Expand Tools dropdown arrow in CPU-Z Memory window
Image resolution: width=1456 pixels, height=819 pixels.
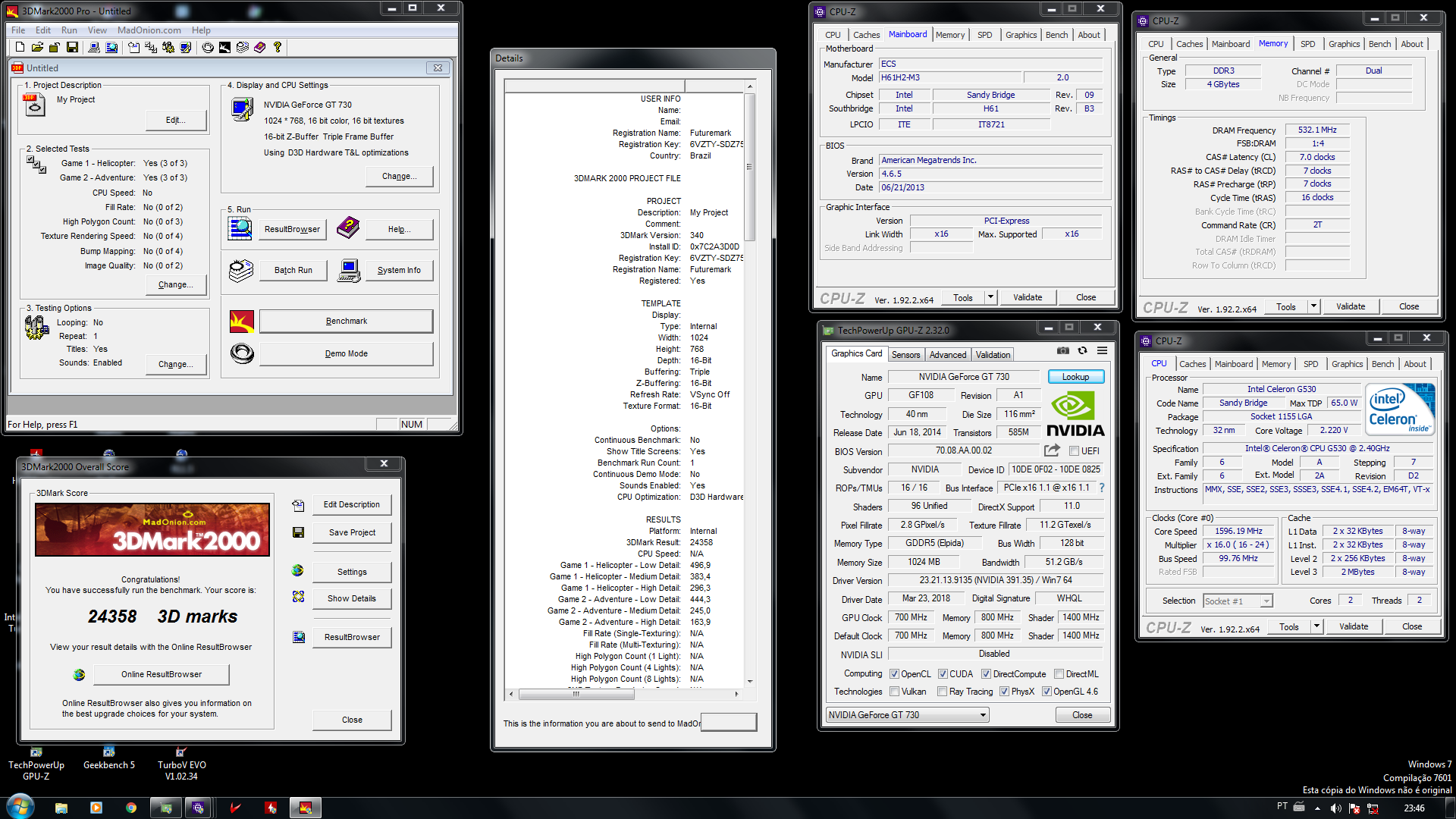pyautogui.click(x=1313, y=306)
